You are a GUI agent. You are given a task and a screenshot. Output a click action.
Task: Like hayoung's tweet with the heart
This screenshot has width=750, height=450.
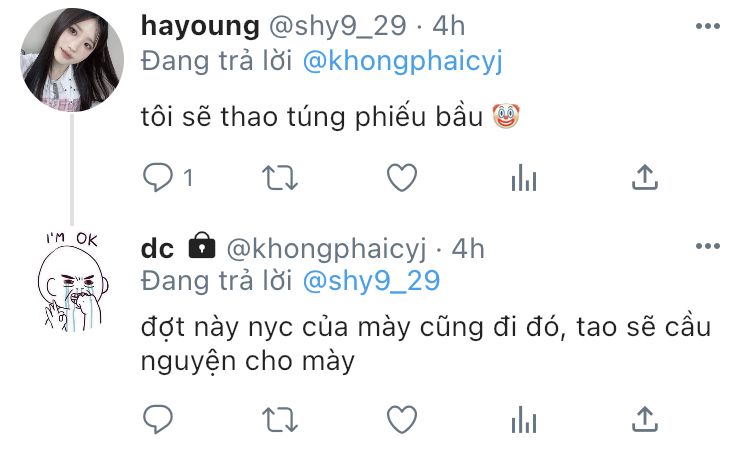click(402, 177)
